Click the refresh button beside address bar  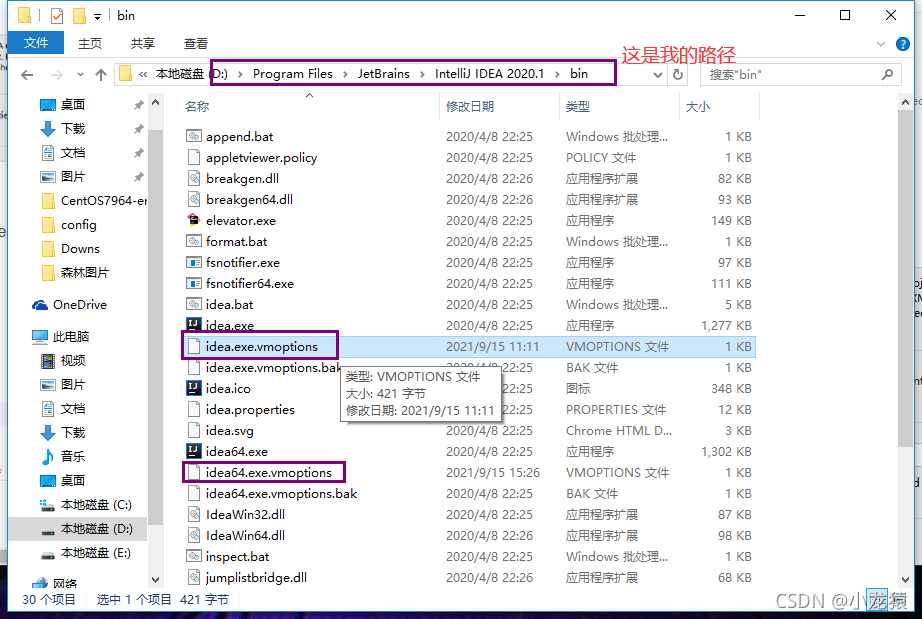678,75
